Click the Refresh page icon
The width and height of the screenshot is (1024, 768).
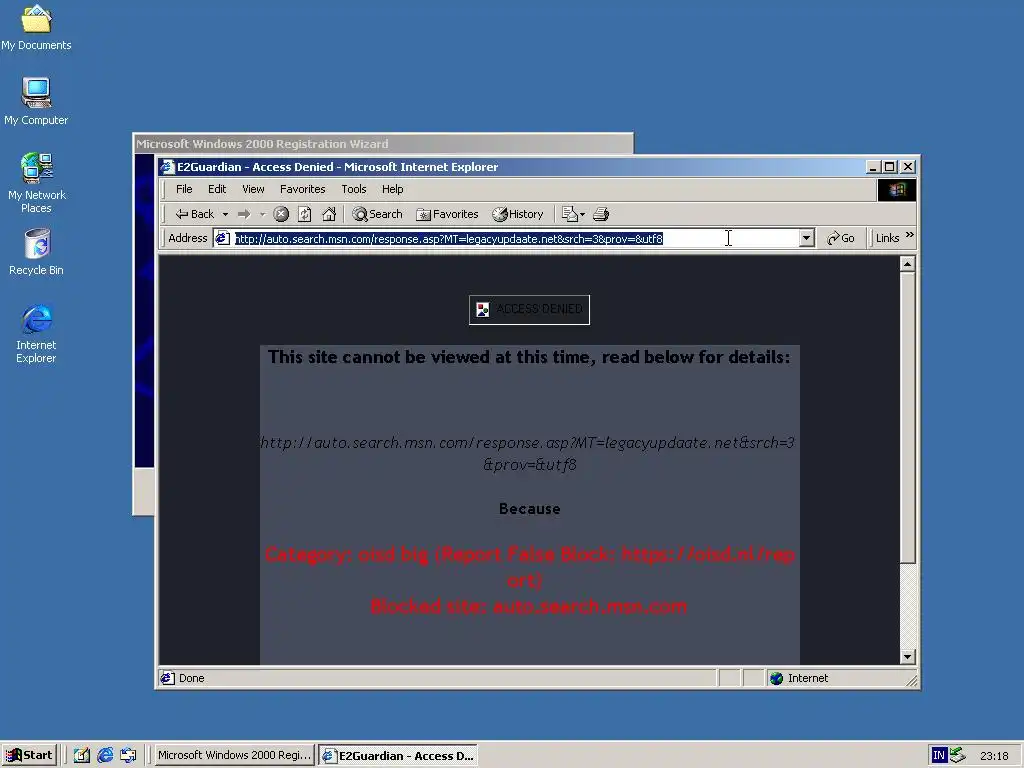tap(305, 214)
